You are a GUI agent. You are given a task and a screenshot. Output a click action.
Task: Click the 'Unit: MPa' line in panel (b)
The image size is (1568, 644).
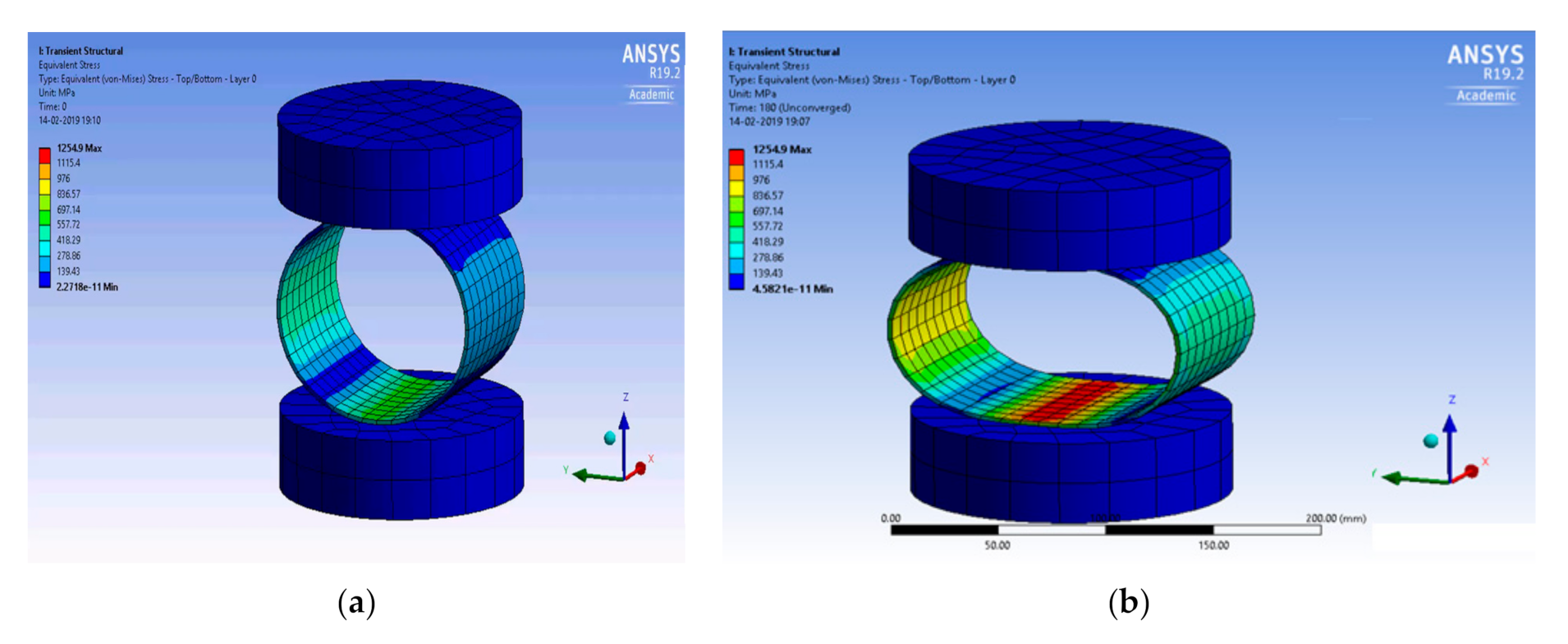pyautogui.click(x=752, y=94)
